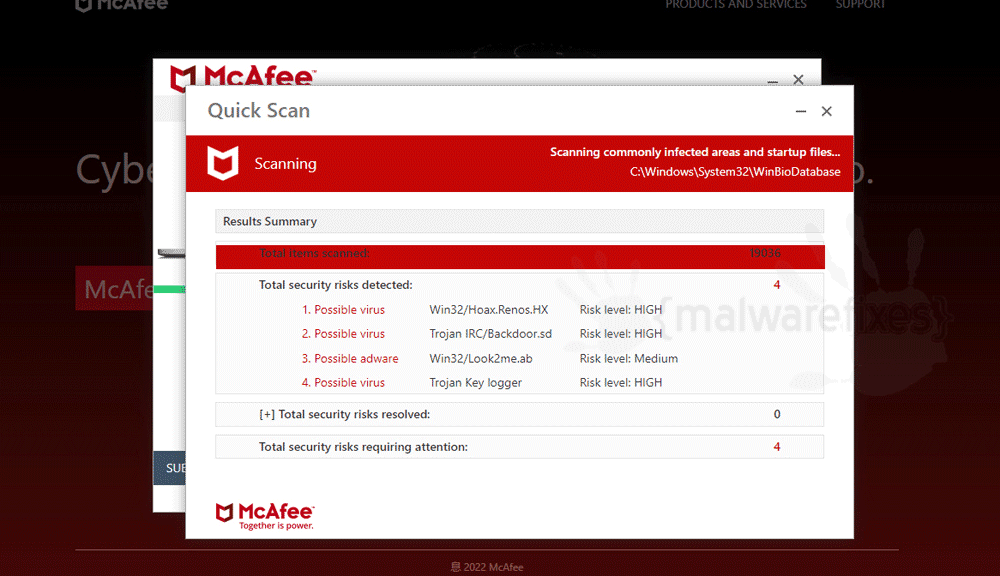The width and height of the screenshot is (1000, 576).
Task: Click 'Scanning commonly infected areas' message
Action: point(695,152)
